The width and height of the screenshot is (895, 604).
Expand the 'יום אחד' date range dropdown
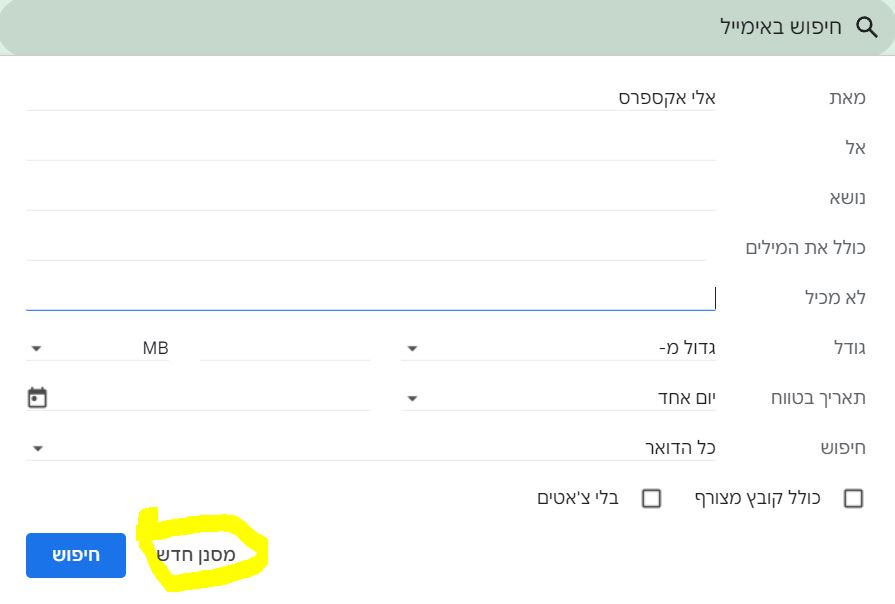[560, 398]
